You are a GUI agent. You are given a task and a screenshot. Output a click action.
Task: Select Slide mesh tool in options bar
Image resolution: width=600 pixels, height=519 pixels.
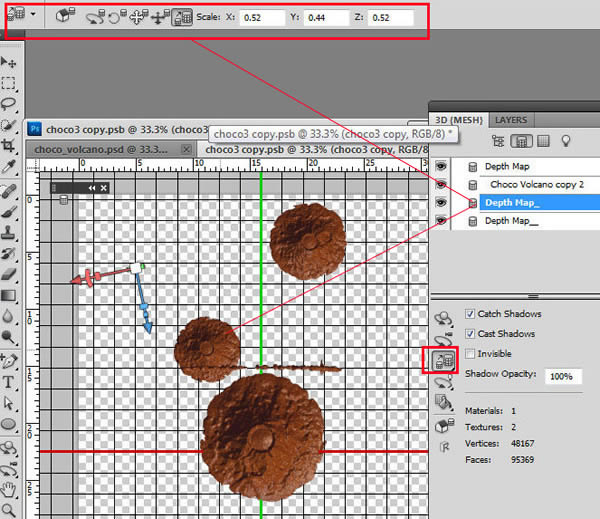[160, 17]
